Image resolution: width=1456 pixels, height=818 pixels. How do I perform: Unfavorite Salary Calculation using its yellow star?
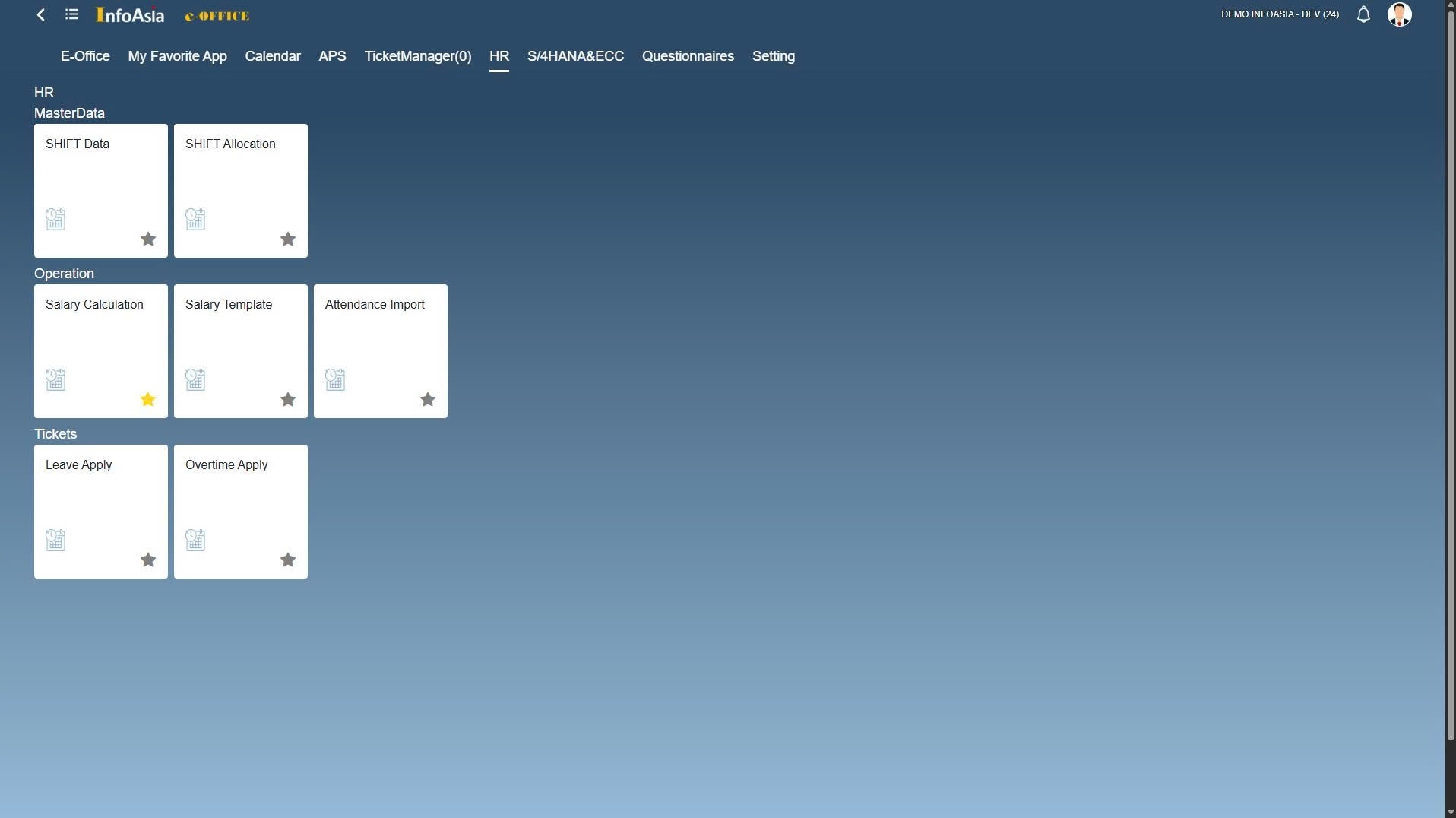(x=148, y=400)
